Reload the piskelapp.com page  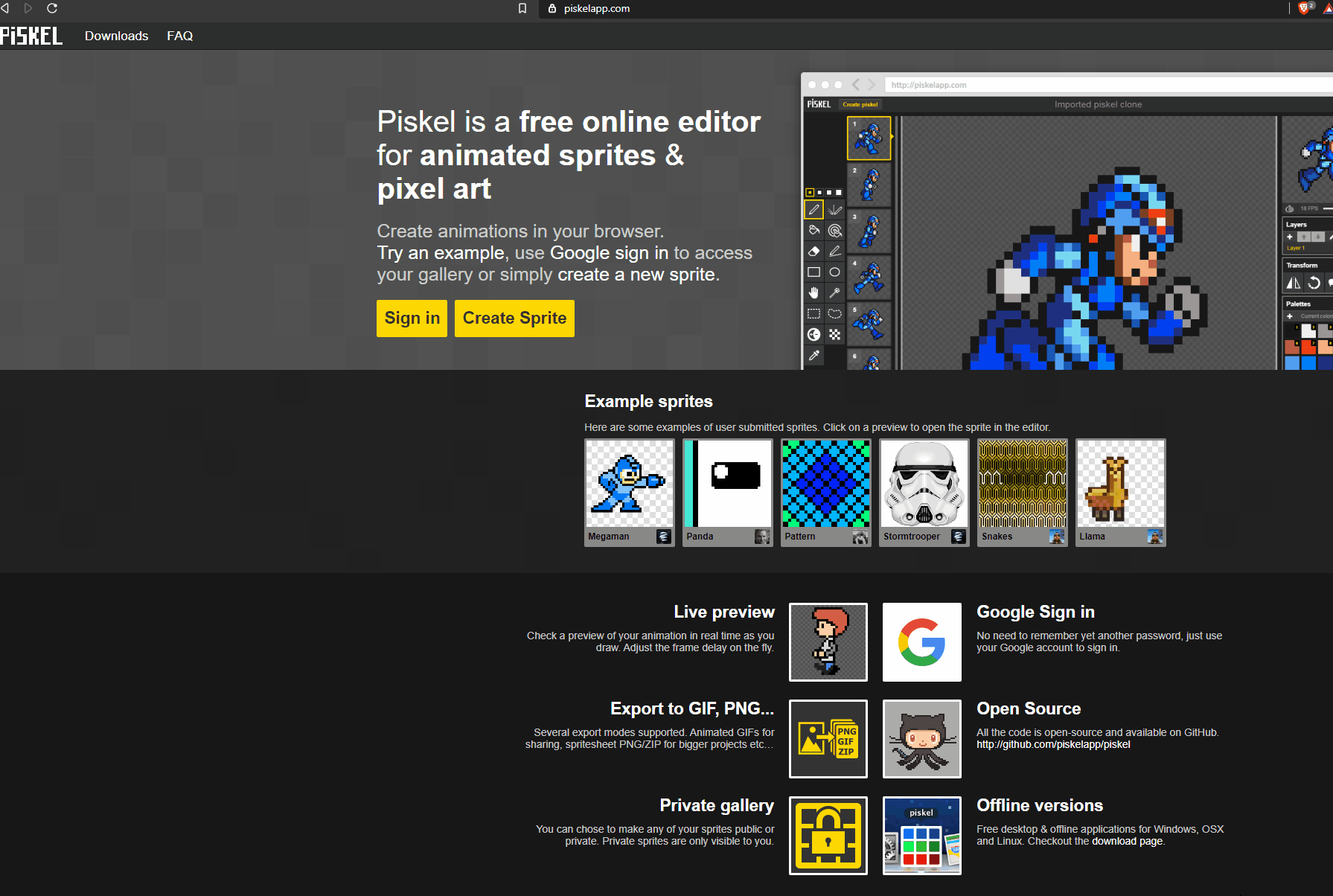(52, 8)
